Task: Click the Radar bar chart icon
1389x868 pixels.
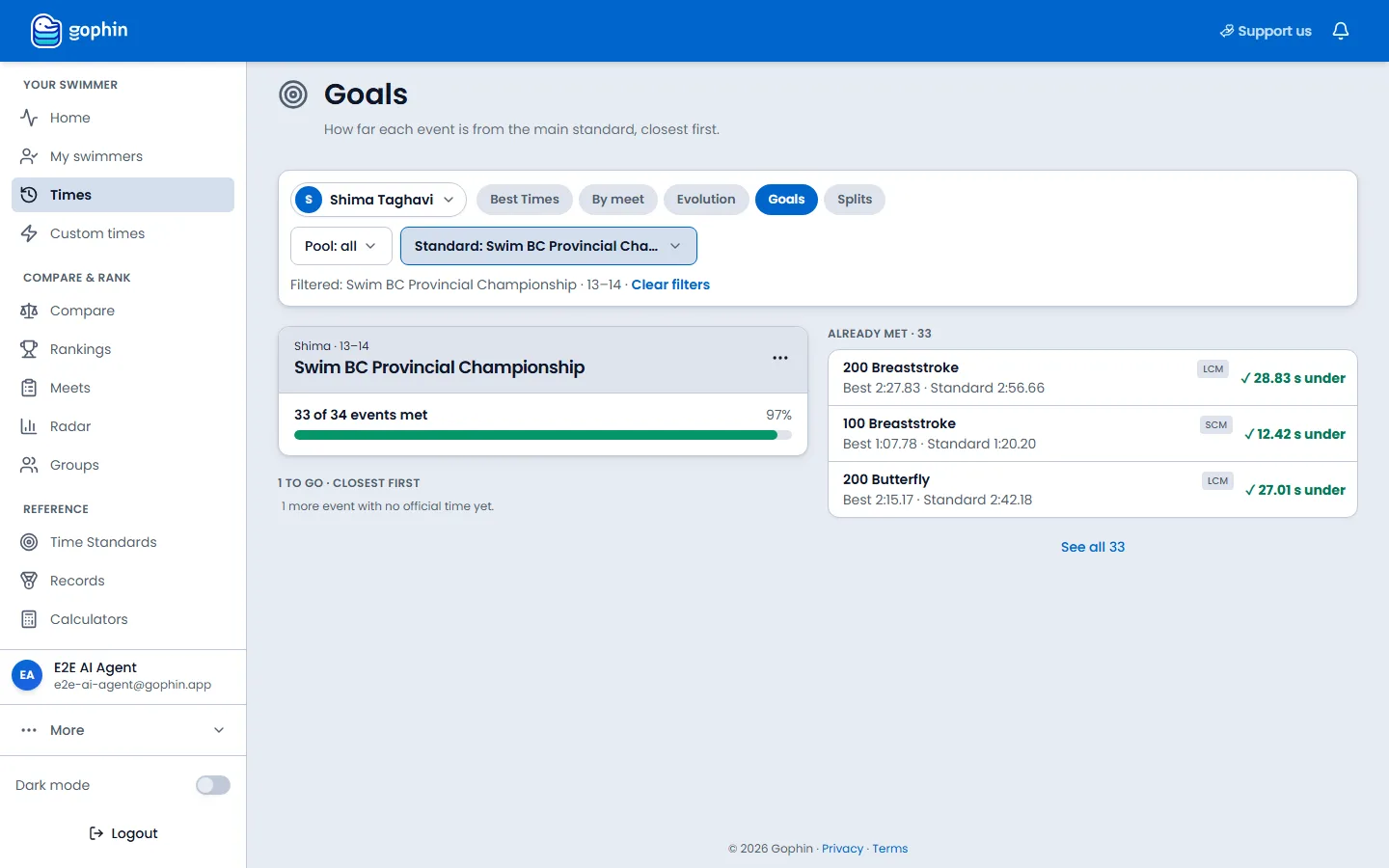Action: (x=29, y=426)
